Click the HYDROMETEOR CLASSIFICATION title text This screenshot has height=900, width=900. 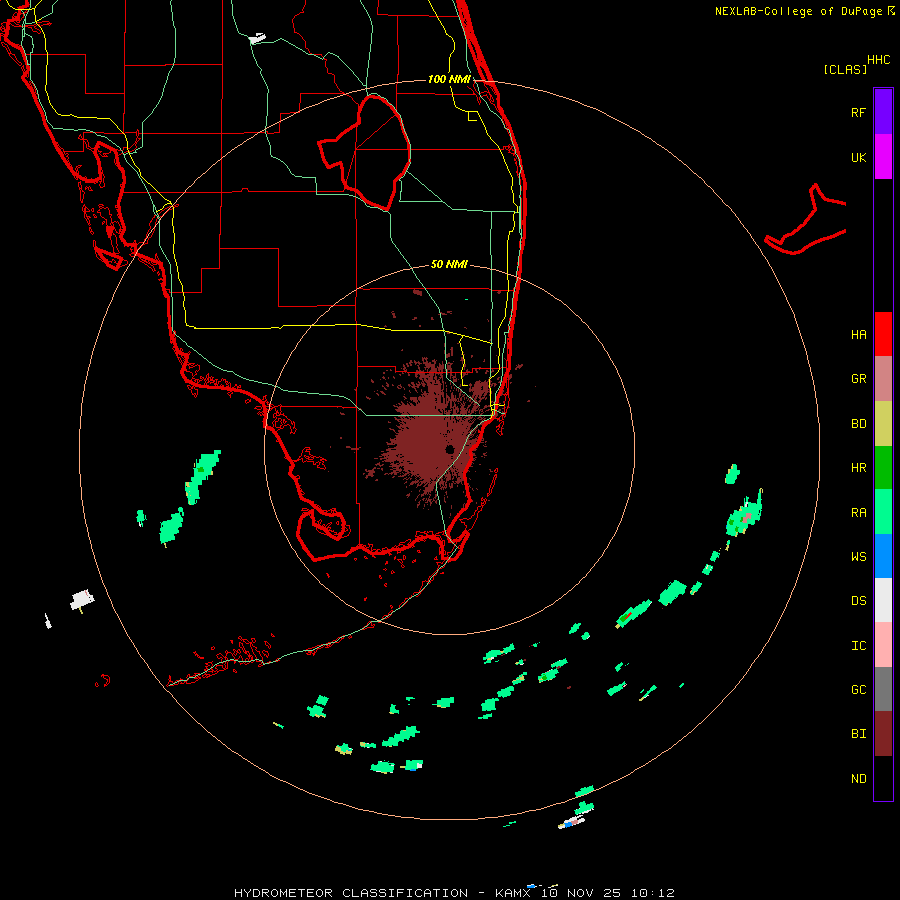351,893
